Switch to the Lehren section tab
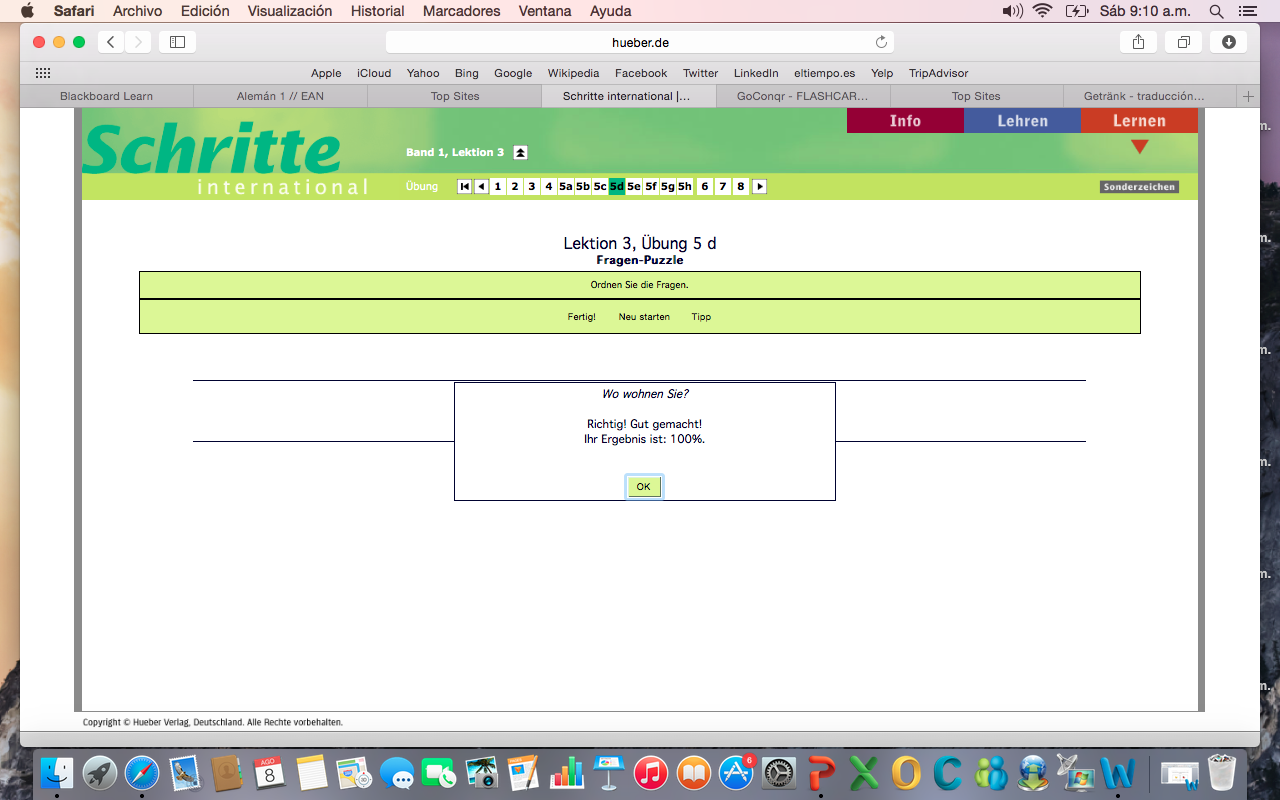 (x=1022, y=120)
